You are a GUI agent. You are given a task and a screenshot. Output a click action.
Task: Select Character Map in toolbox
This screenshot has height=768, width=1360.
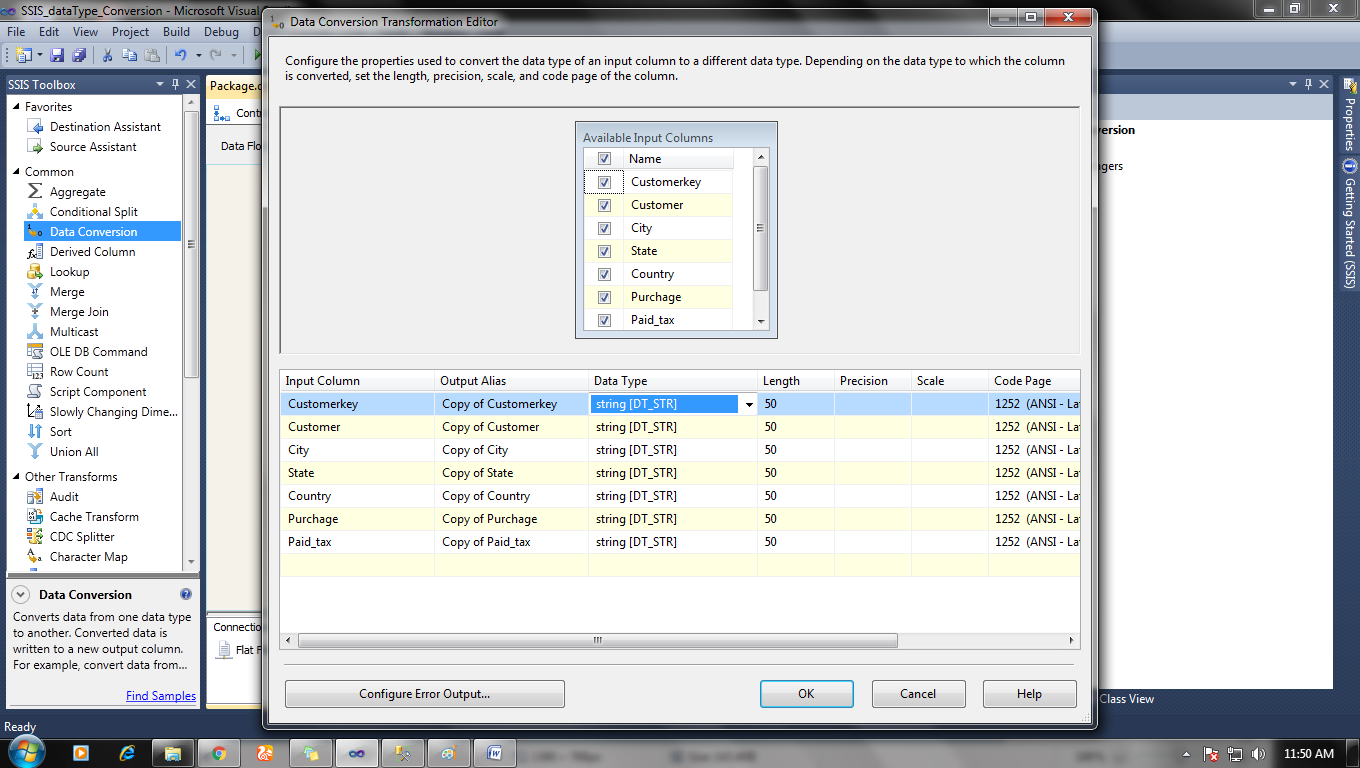(x=88, y=557)
